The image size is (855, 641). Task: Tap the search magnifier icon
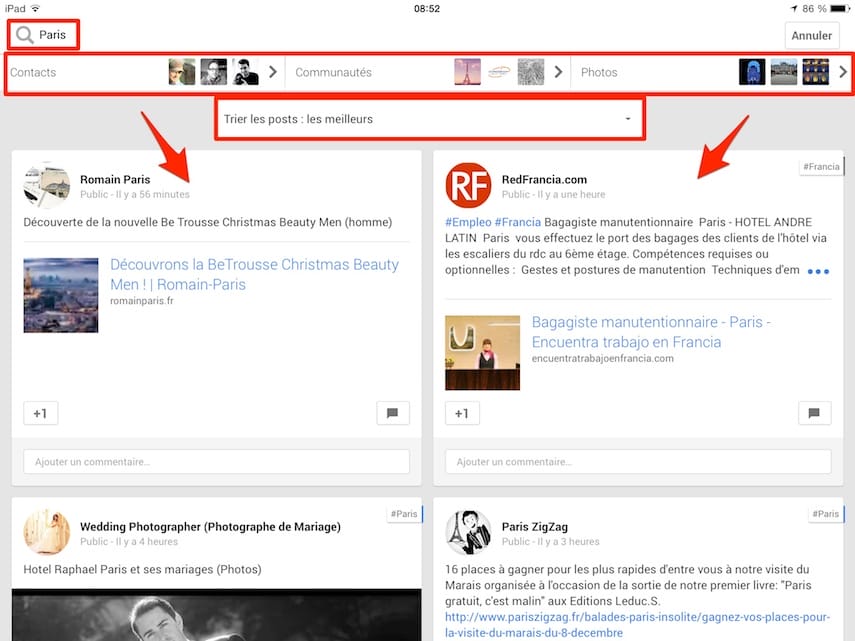tap(25, 35)
